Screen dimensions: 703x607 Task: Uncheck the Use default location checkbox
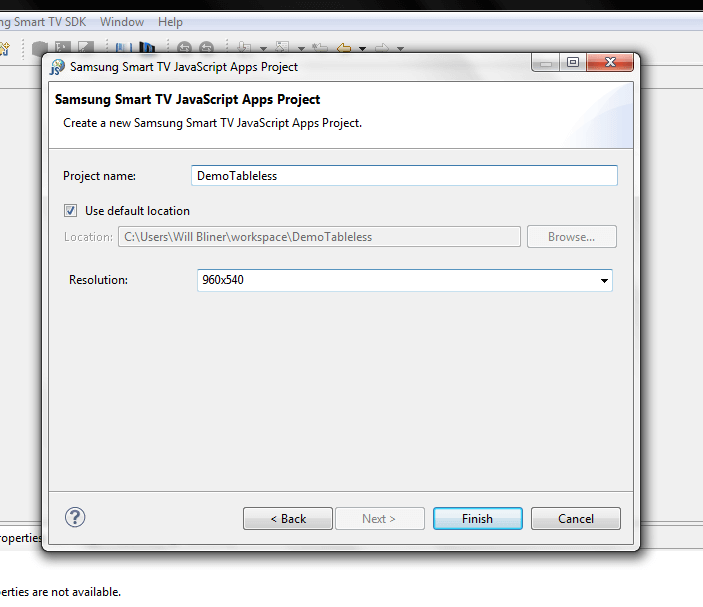tap(70, 210)
